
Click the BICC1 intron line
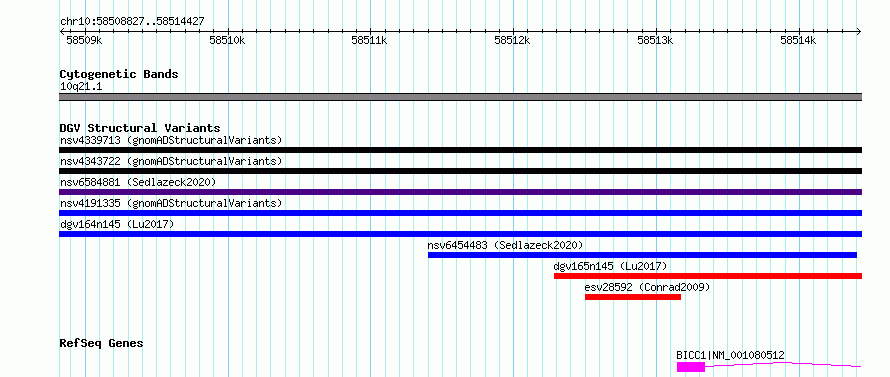tap(783, 364)
